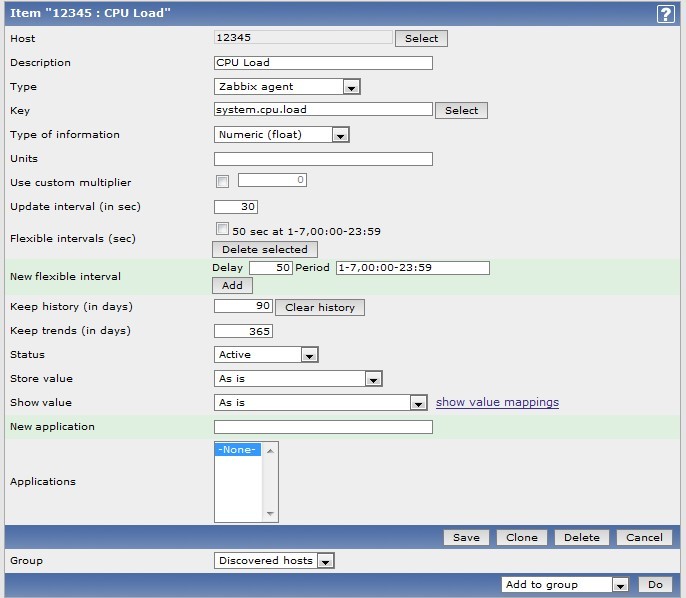The height and width of the screenshot is (598, 686).
Task: Click the Delay input field
Action: click(271, 268)
